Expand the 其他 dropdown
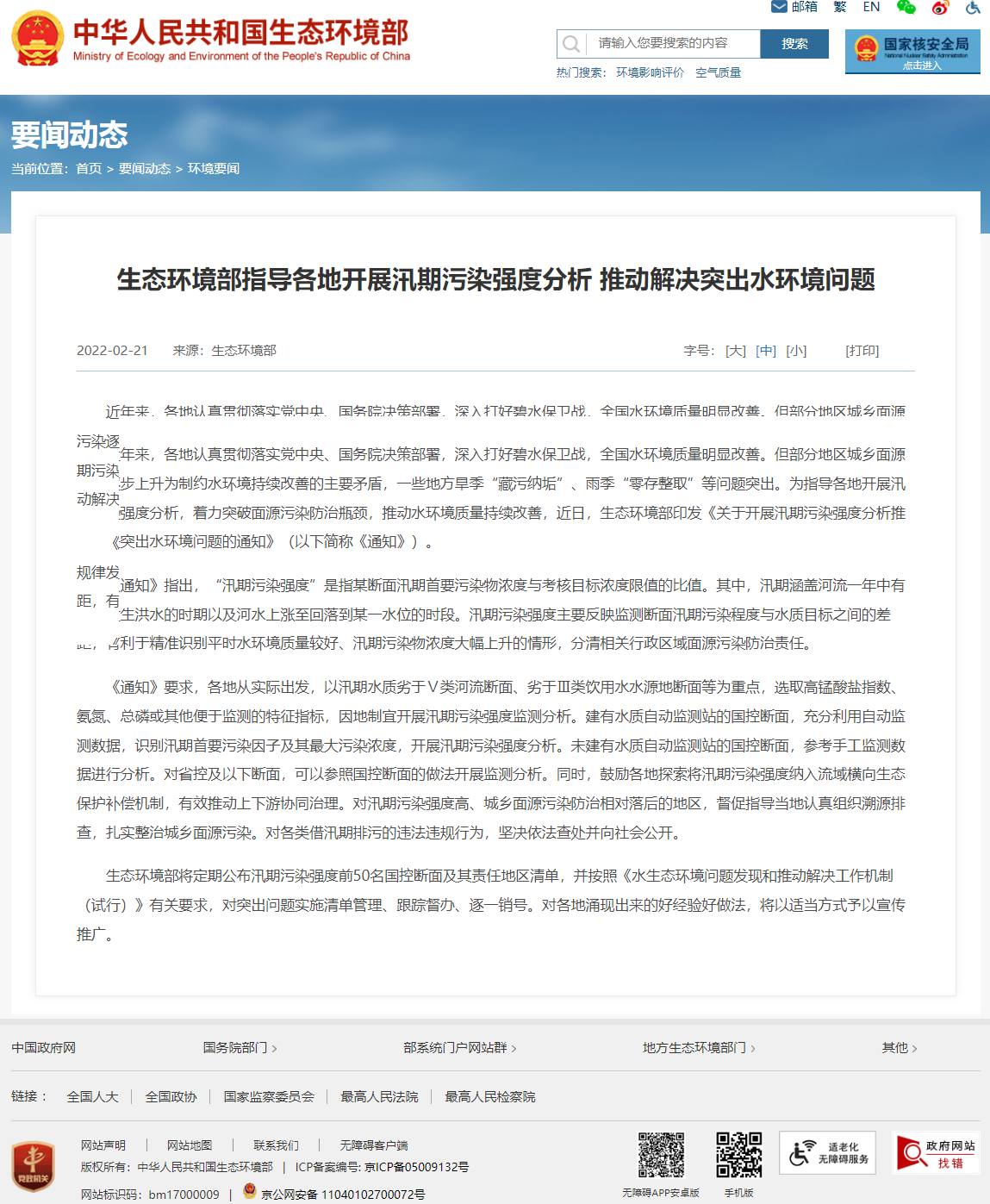This screenshot has height=1204, width=990. 900,1048
